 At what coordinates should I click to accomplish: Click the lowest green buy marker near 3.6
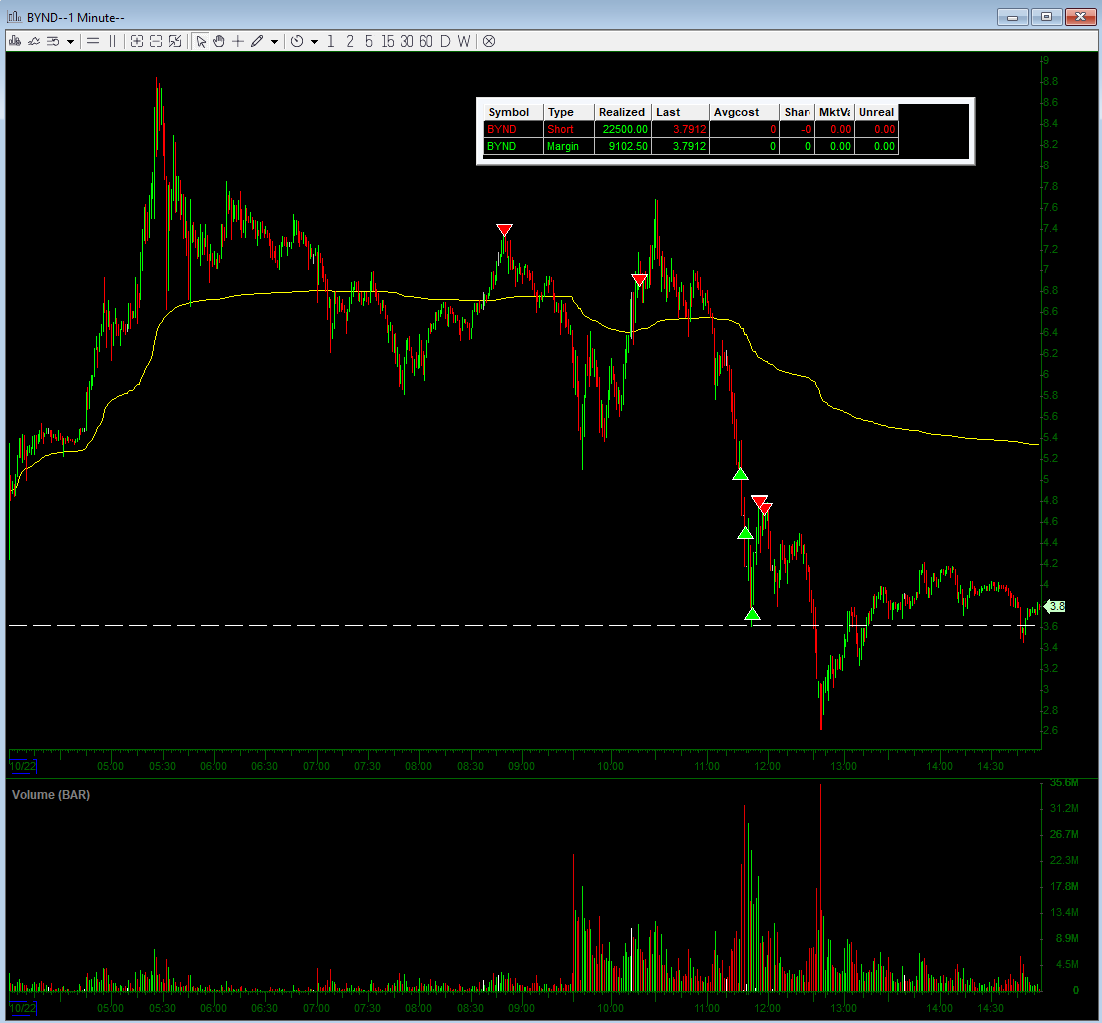point(752,614)
